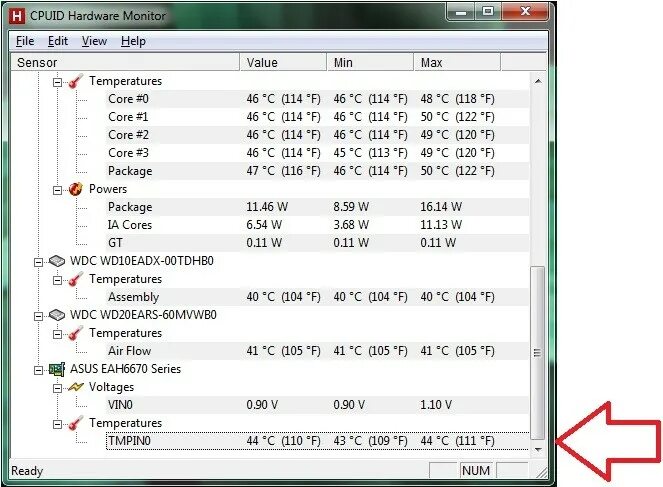Click the scroll down arrow

(x=538, y=449)
